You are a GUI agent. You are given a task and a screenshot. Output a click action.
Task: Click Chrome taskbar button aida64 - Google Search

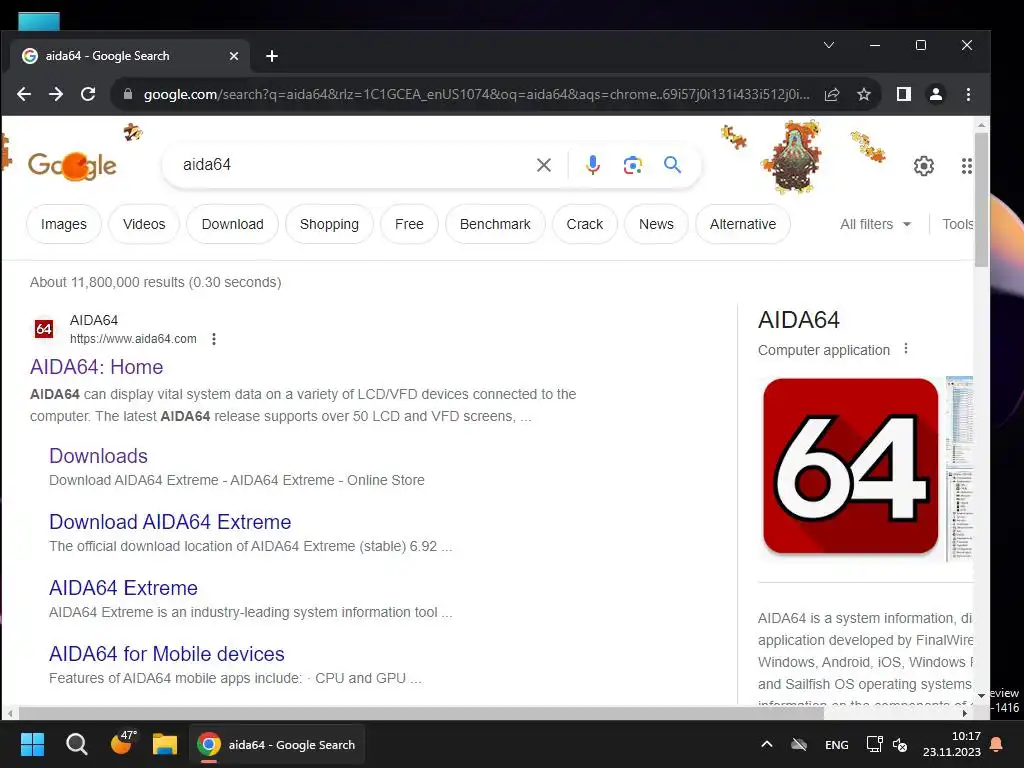pyautogui.click(x=277, y=744)
